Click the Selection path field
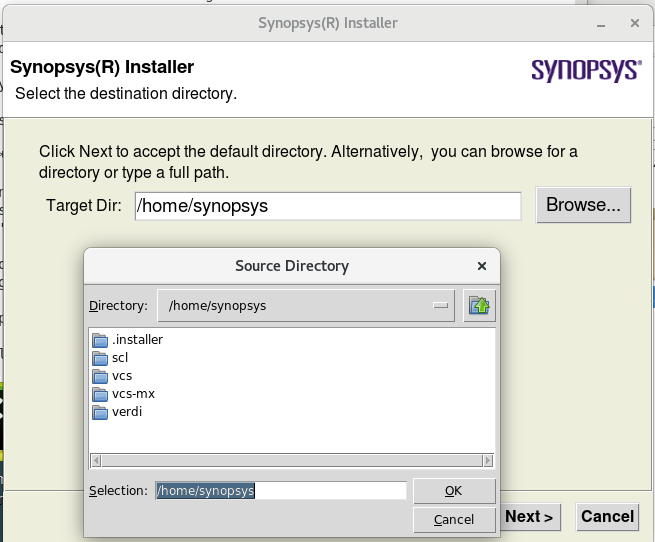The height and width of the screenshot is (542, 655). (x=281, y=490)
